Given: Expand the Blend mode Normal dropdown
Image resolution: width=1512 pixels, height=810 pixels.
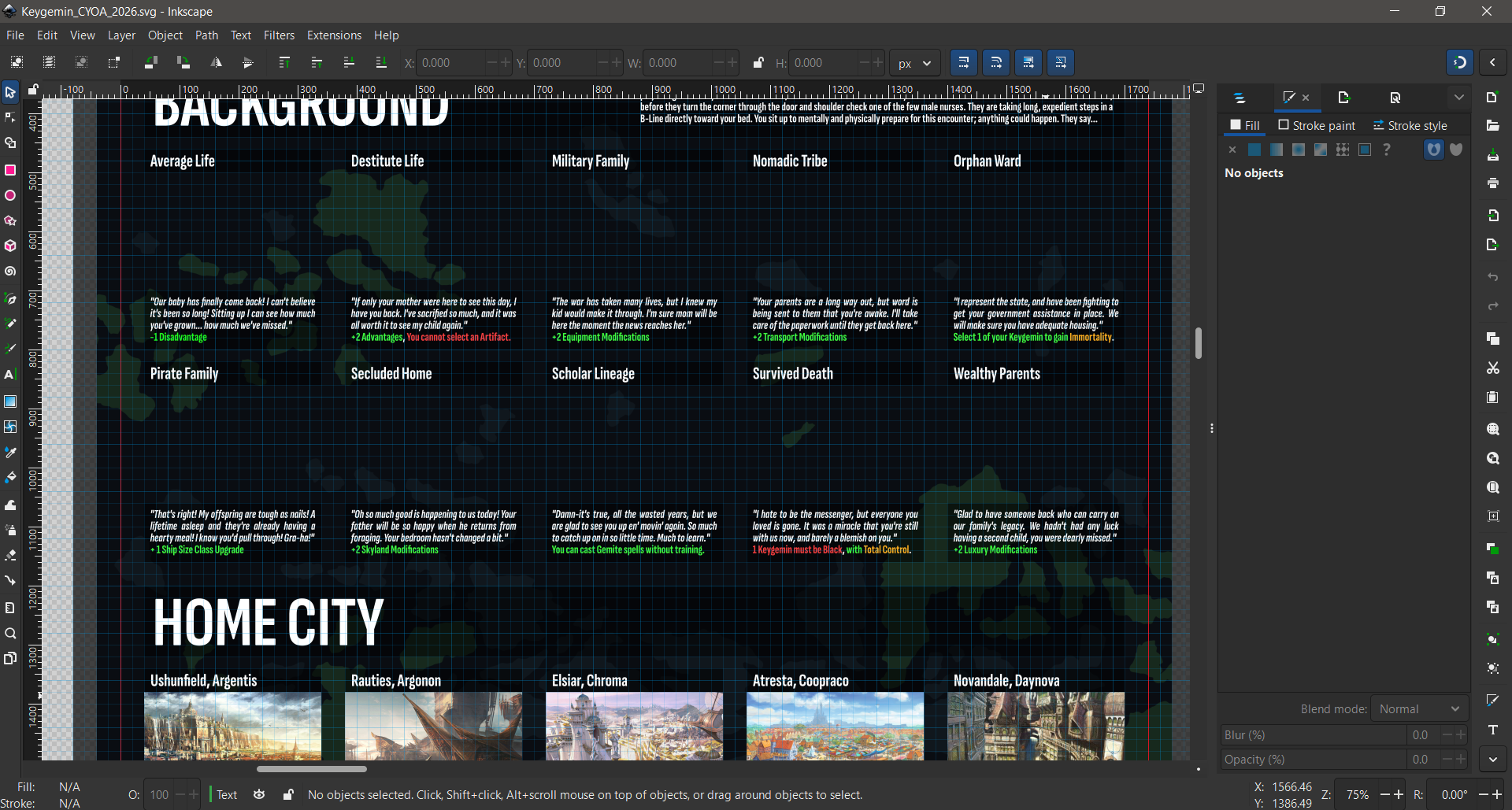Looking at the screenshot, I should click(x=1419, y=709).
